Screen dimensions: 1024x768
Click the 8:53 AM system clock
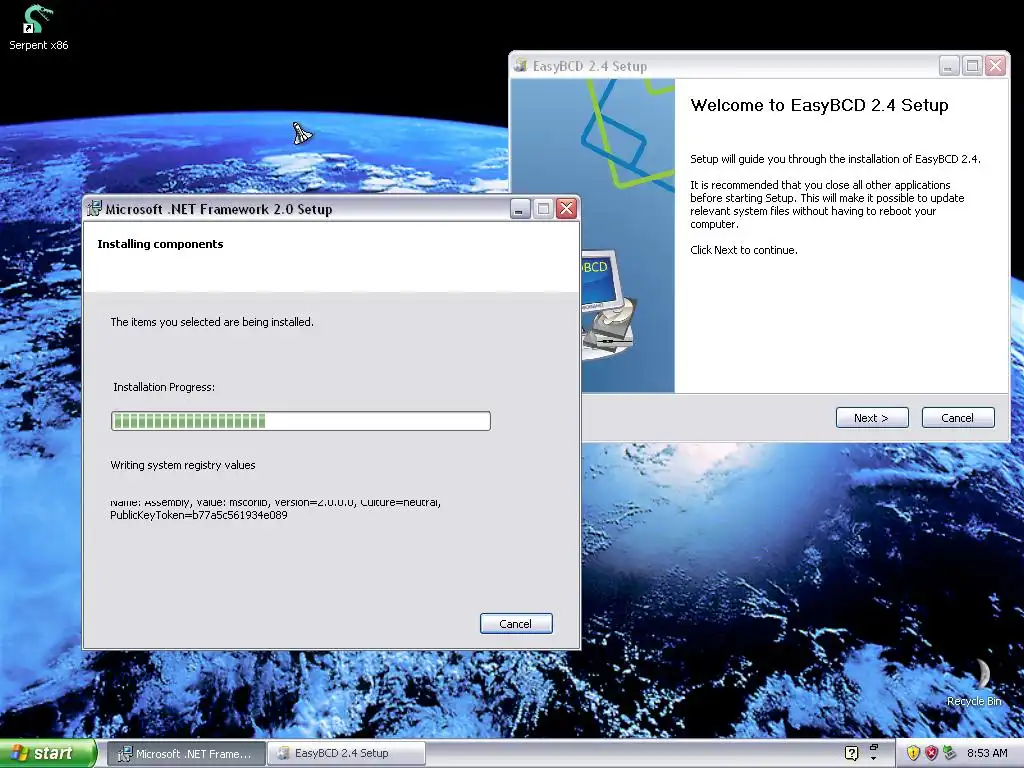click(987, 753)
